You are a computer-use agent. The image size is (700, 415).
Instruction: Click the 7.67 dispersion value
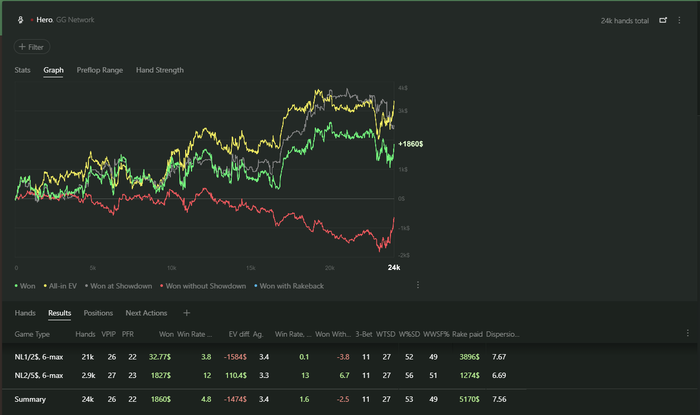click(x=499, y=357)
